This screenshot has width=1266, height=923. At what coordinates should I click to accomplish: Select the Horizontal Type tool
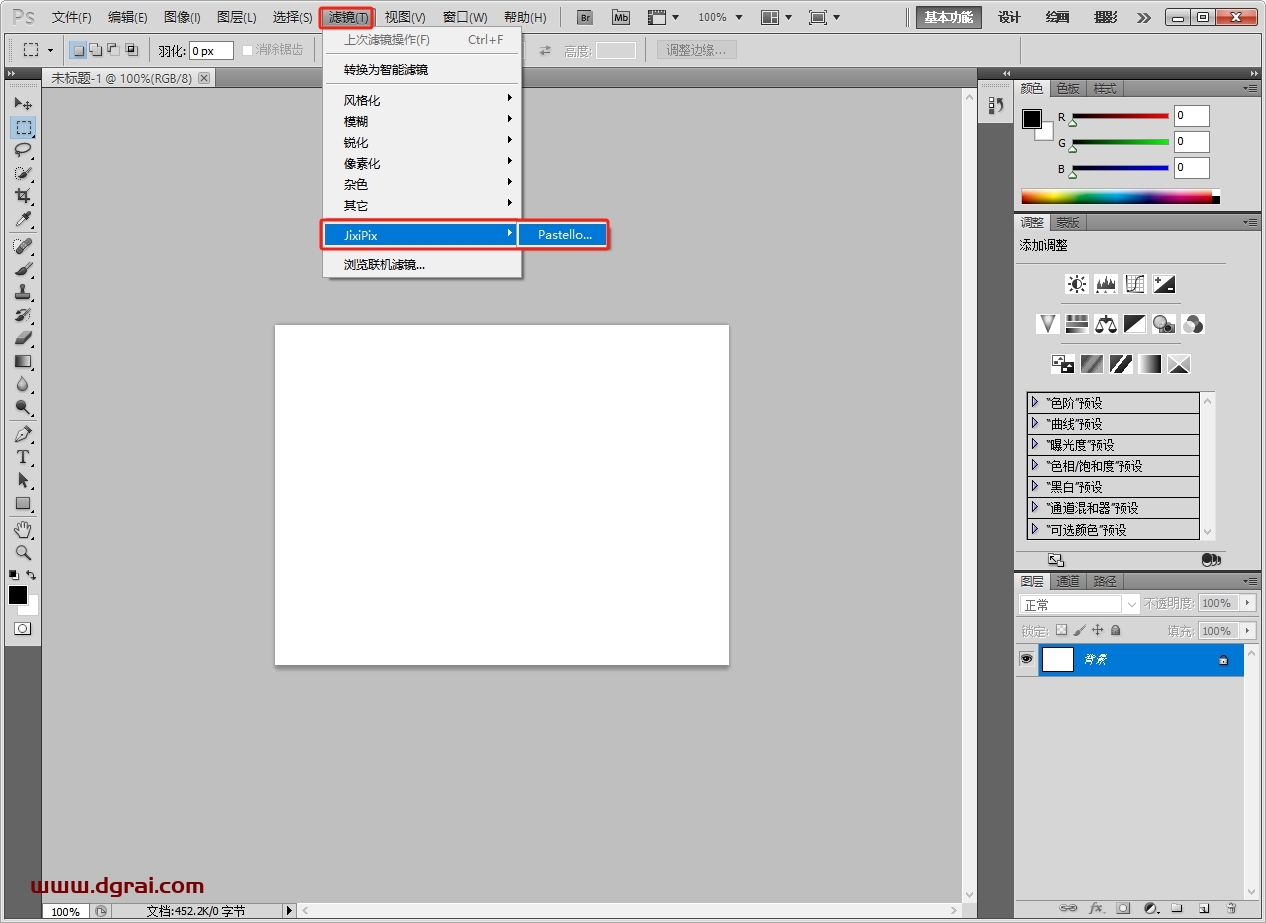(22, 457)
